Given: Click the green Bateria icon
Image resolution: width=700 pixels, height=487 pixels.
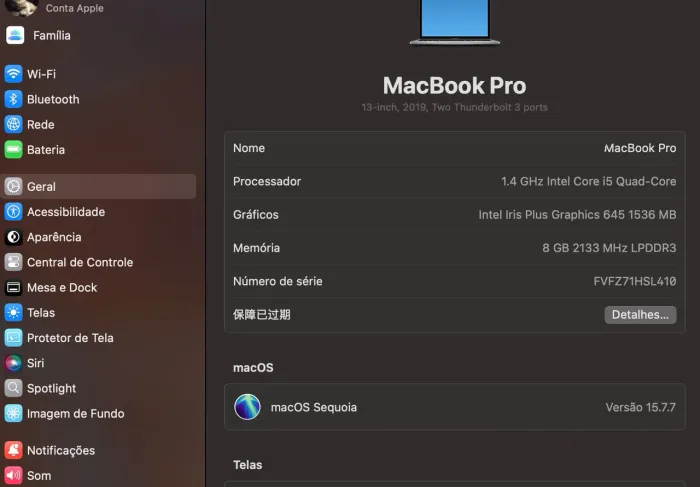Looking at the screenshot, I should 13,150.
